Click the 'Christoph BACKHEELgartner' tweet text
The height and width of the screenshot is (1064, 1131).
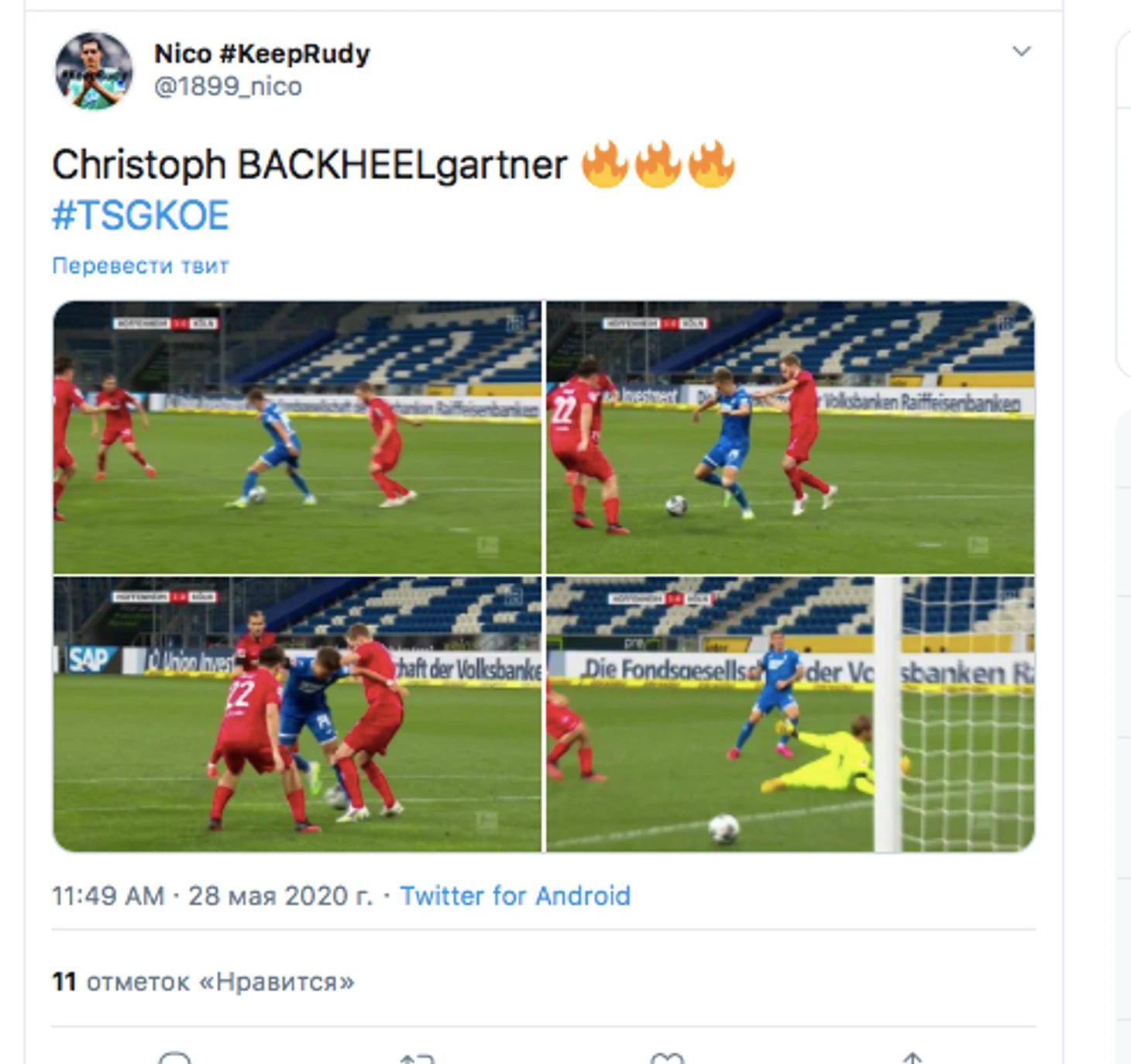[310, 165]
